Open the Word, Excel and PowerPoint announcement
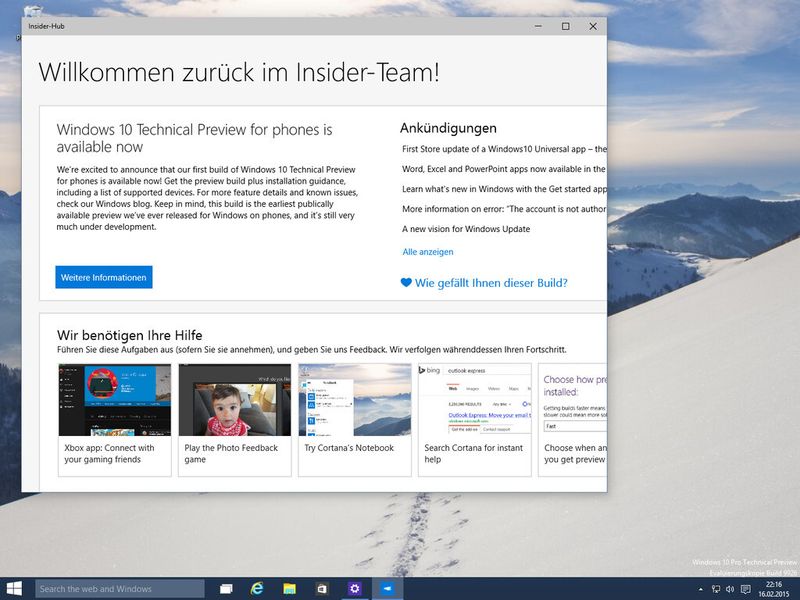Image resolution: width=800 pixels, height=600 pixels. click(504, 169)
